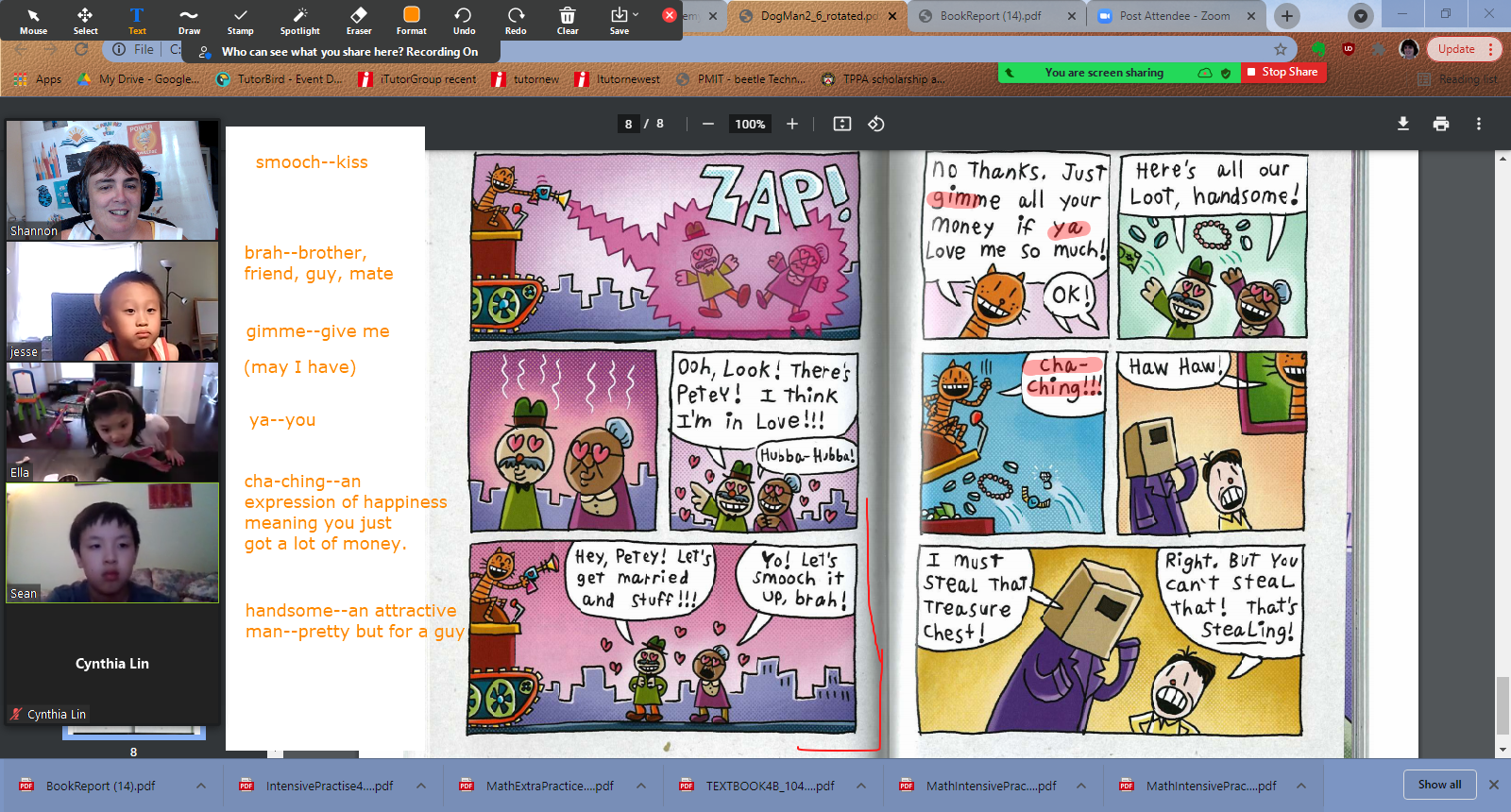1511x812 pixels.
Task: Switch to the Post Attendee - Zoom tab
Action: coord(1176,16)
